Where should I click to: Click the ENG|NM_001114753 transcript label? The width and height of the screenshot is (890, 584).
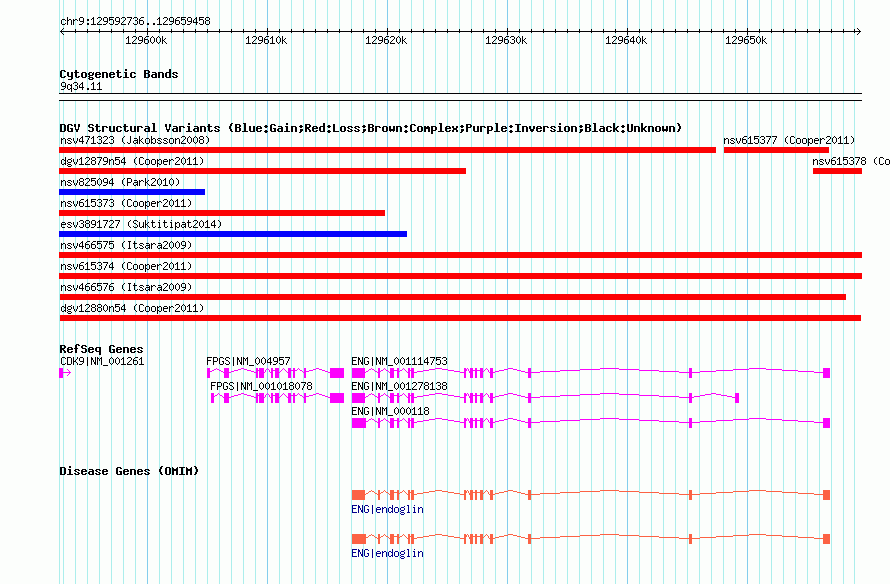[399, 361]
